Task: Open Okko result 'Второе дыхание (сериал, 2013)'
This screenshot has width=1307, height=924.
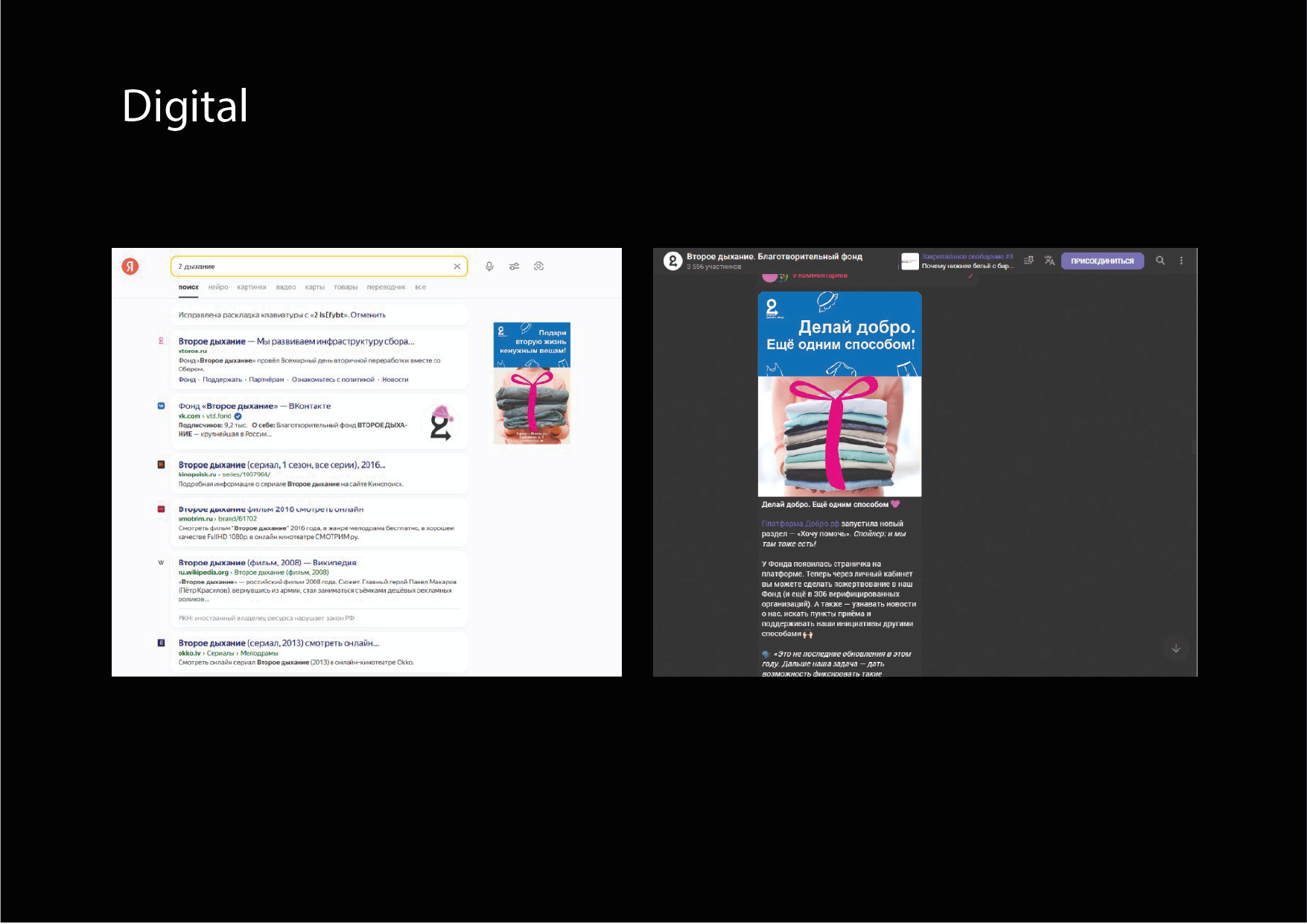Action: coord(279,643)
